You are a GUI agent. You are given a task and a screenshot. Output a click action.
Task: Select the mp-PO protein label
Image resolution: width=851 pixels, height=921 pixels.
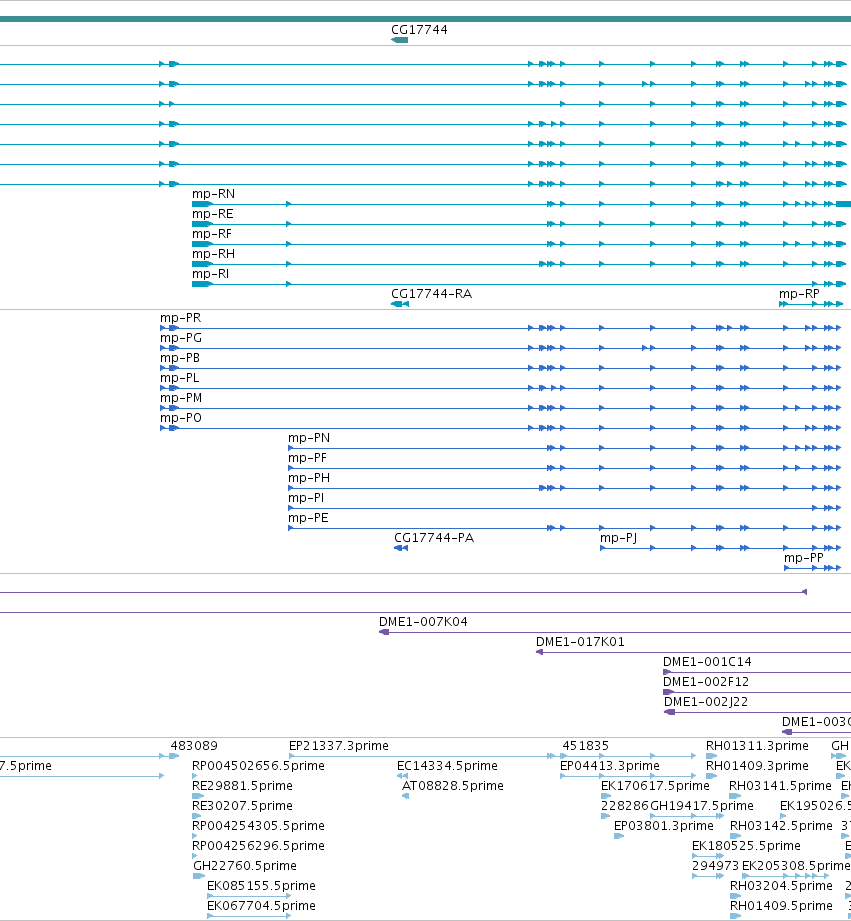coord(181,418)
